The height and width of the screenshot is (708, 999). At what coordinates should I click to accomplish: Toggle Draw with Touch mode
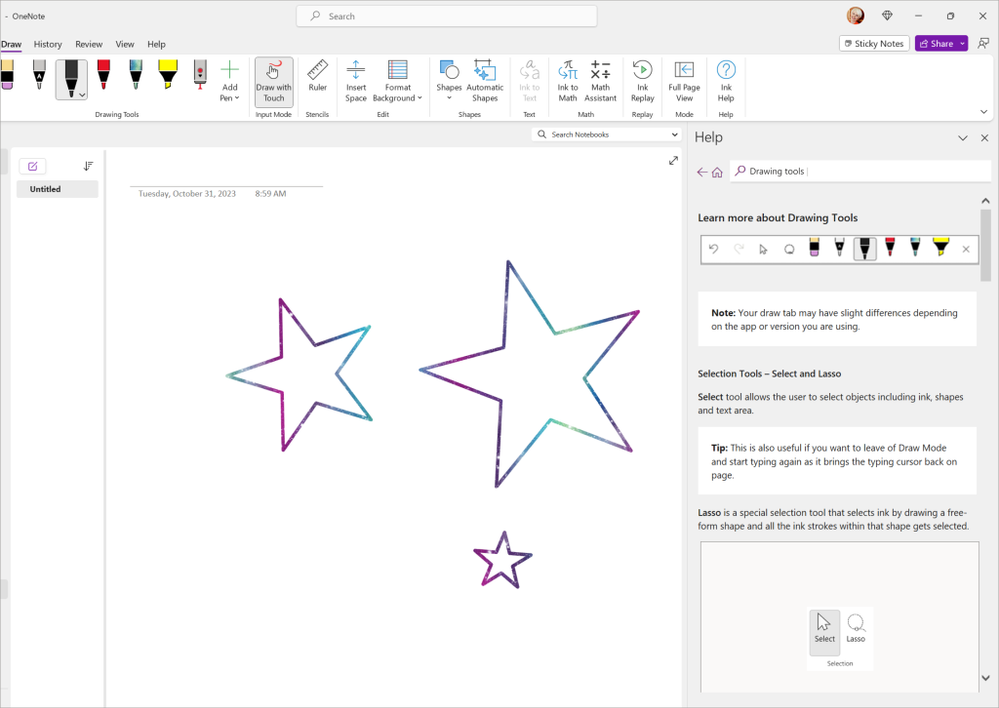pos(274,82)
